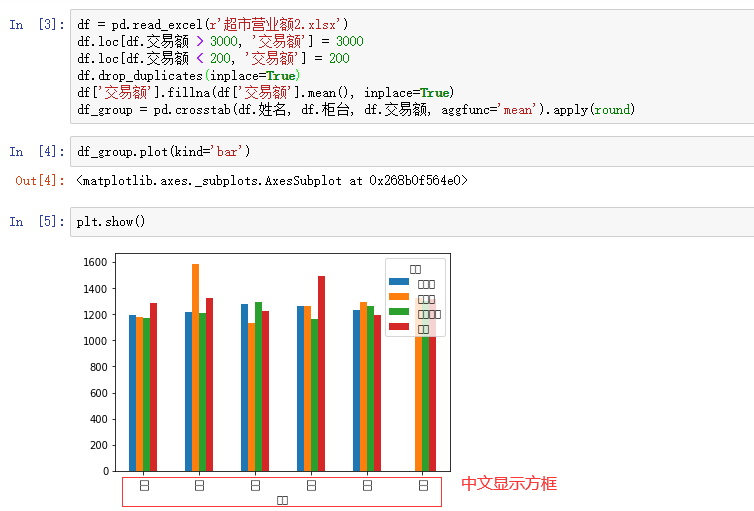Click the In [4] df_group.plot cell
The image size is (754, 511).
pyautogui.click(x=412, y=151)
